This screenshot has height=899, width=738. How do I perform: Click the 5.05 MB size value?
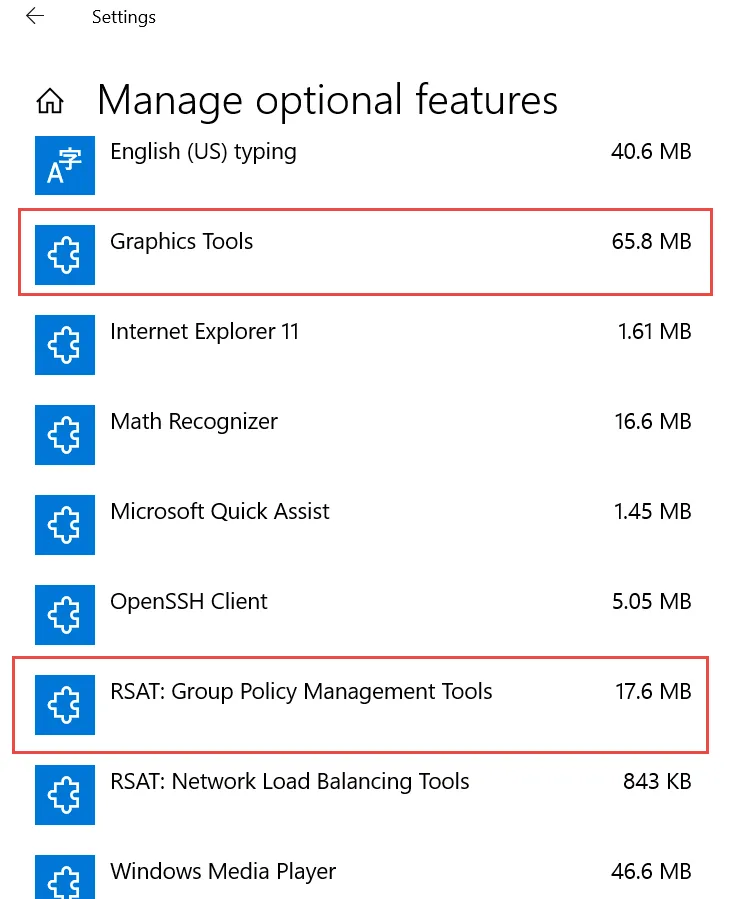(651, 601)
